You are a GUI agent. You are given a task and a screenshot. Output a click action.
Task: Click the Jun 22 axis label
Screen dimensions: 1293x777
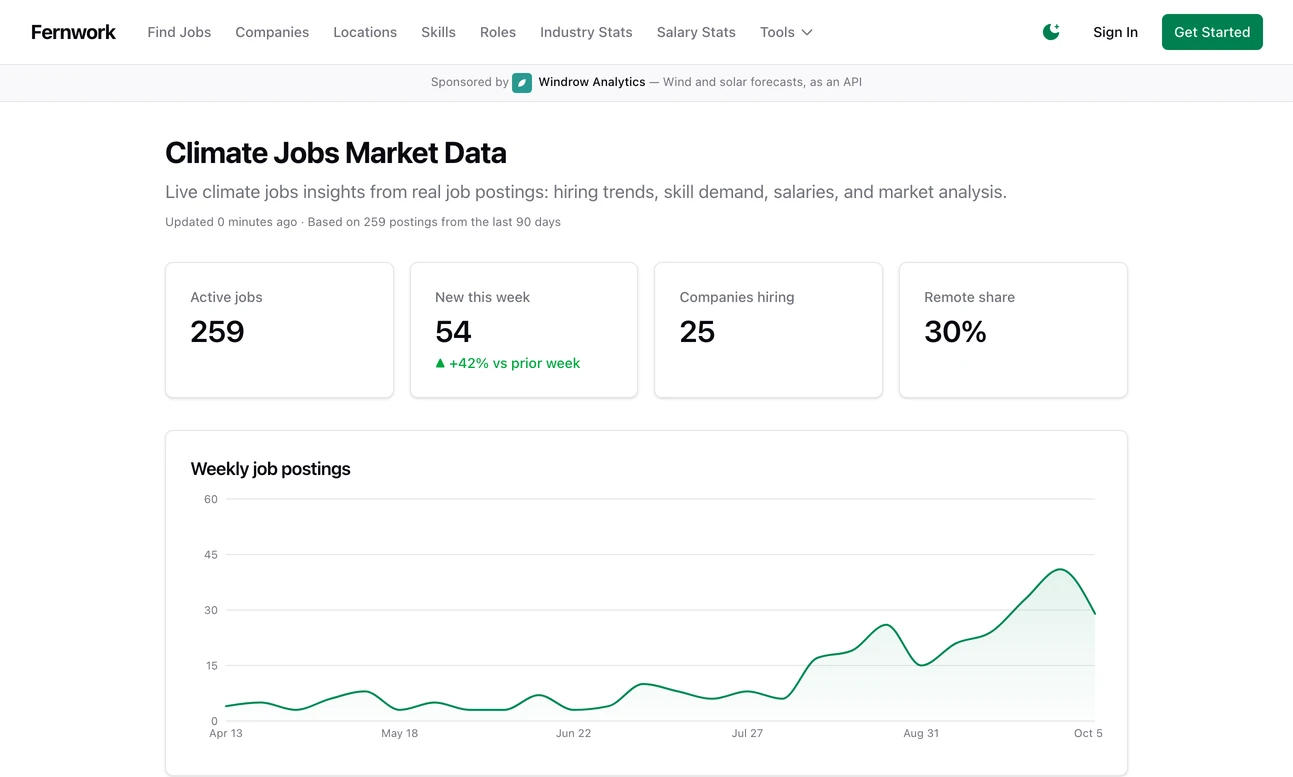pyautogui.click(x=573, y=733)
